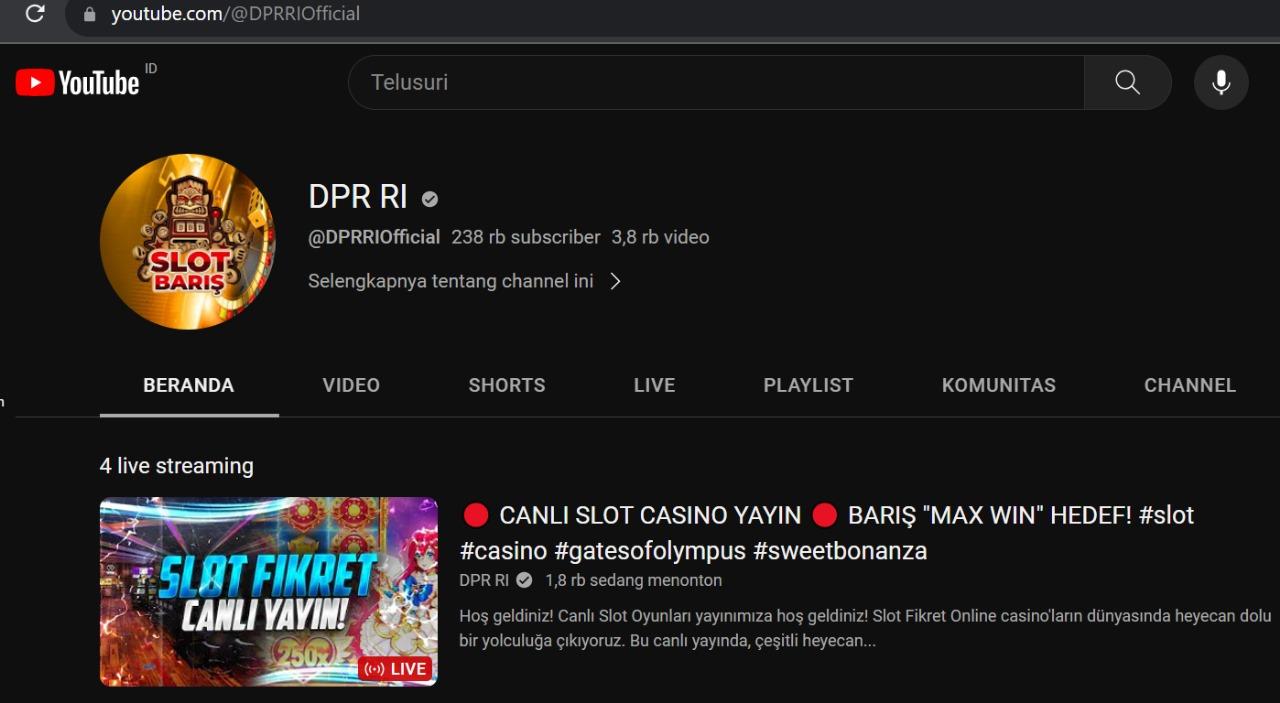Click the @DPRRIOfficial channel handle
Image resolution: width=1280 pixels, height=703 pixels.
coord(373,237)
